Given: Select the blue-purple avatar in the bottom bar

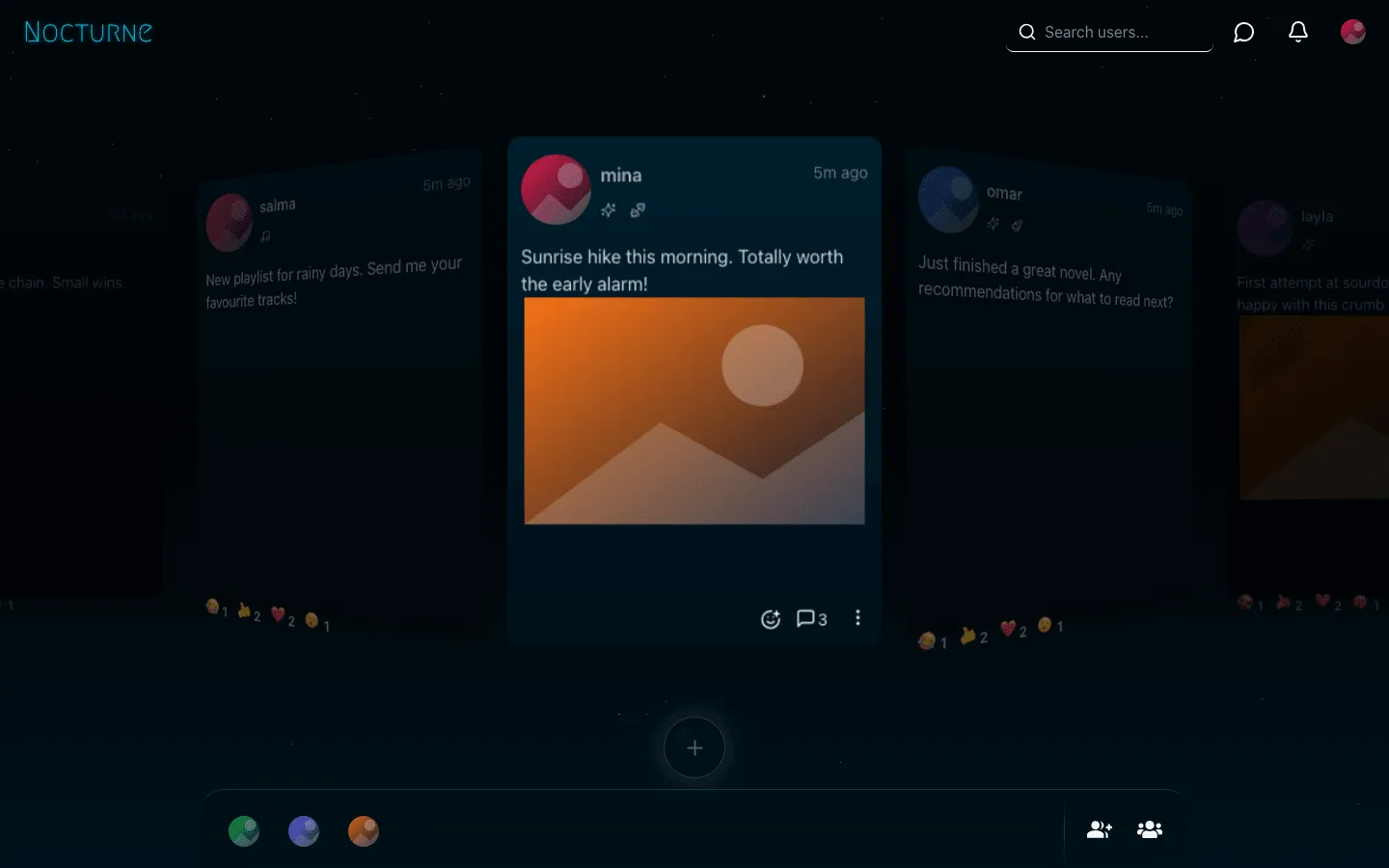Looking at the screenshot, I should click(x=304, y=830).
